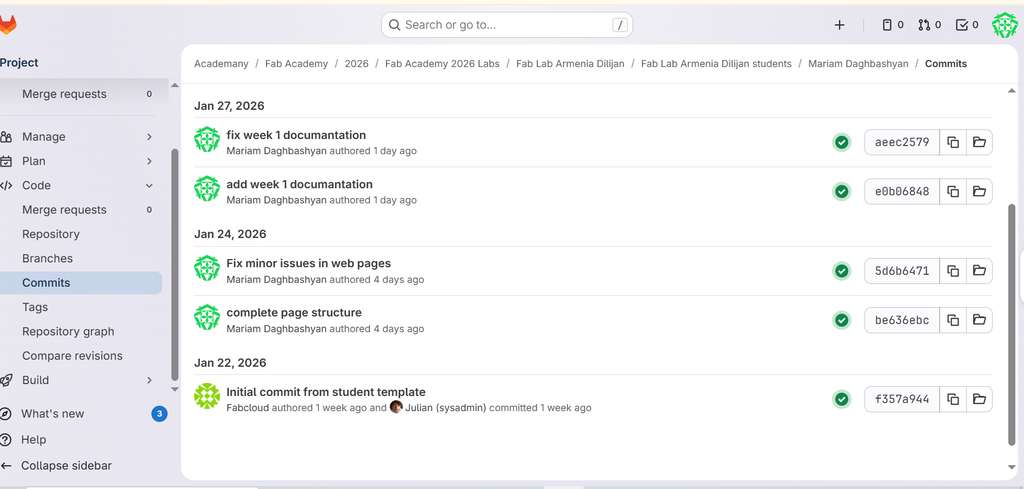
Task: Browse files at commit be636ebc
Action: click(x=979, y=320)
